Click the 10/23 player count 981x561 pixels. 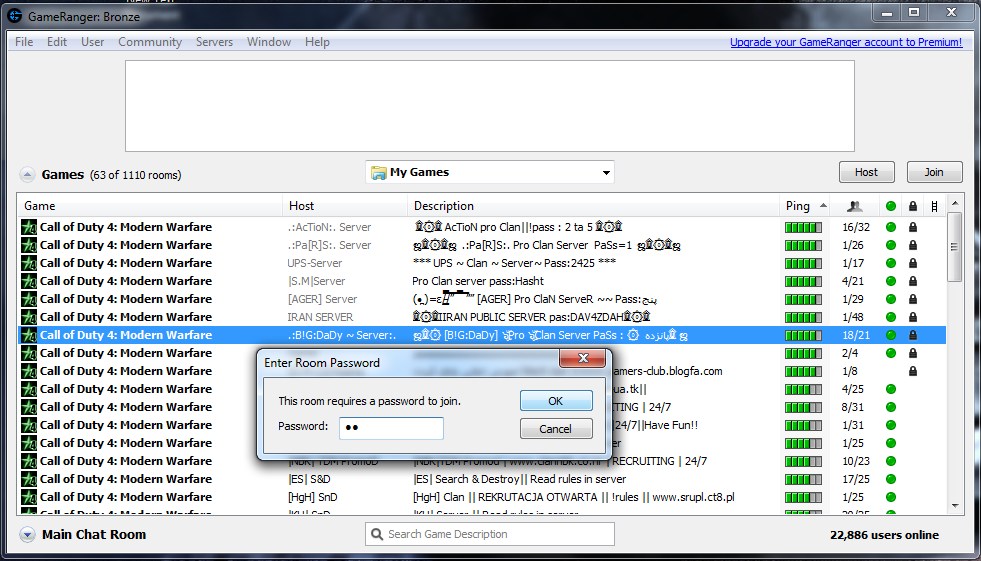(856, 461)
